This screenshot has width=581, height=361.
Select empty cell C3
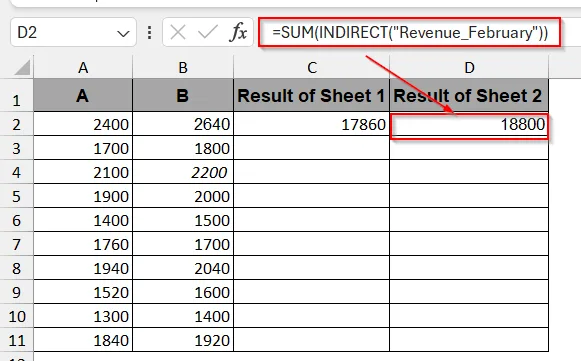click(312, 148)
